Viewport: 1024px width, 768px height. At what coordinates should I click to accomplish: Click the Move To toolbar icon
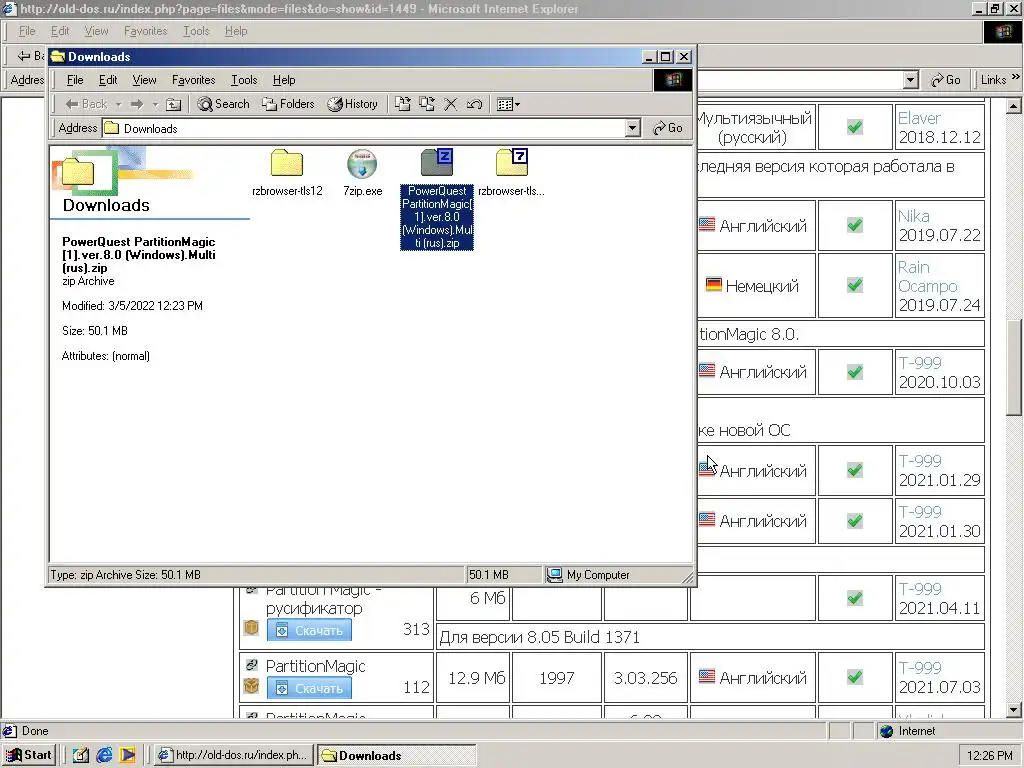[403, 104]
